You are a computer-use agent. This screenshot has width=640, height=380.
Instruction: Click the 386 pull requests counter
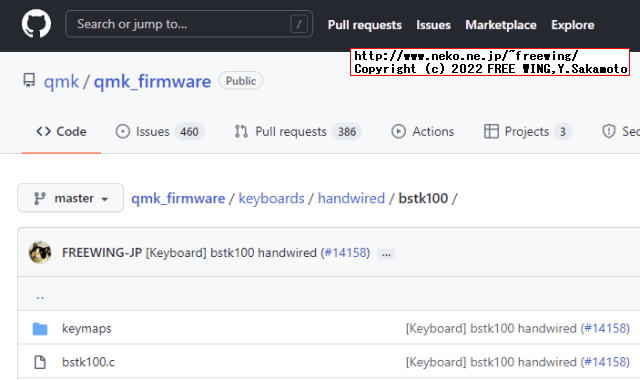click(x=347, y=132)
